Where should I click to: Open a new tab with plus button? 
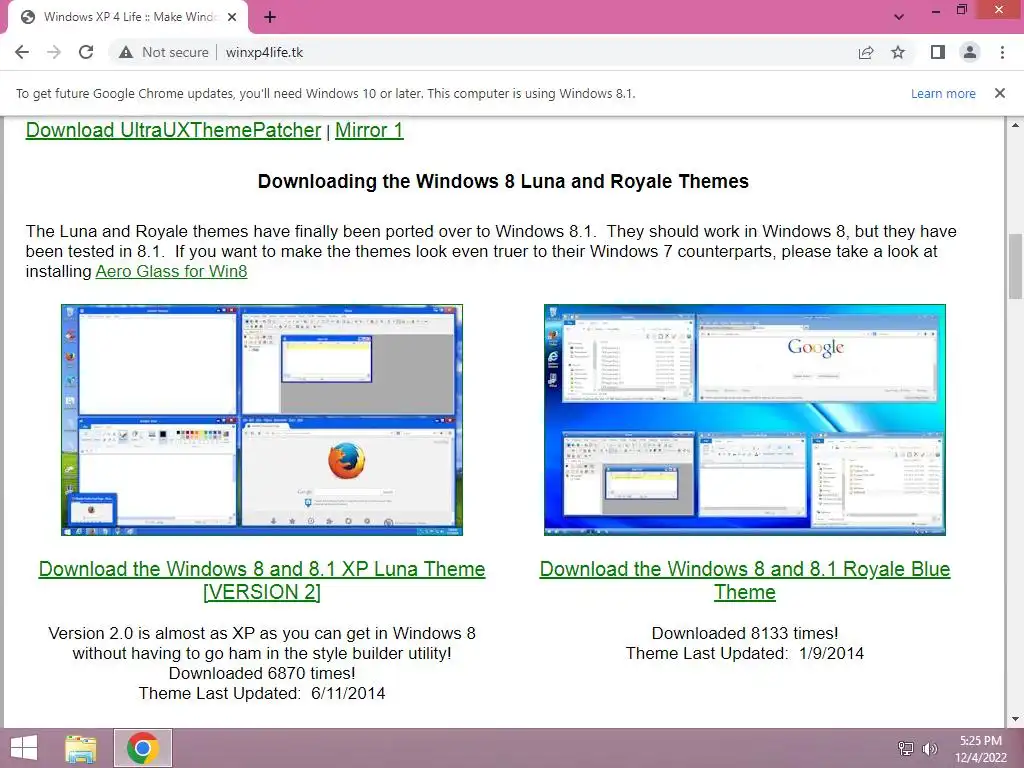pyautogui.click(x=270, y=17)
